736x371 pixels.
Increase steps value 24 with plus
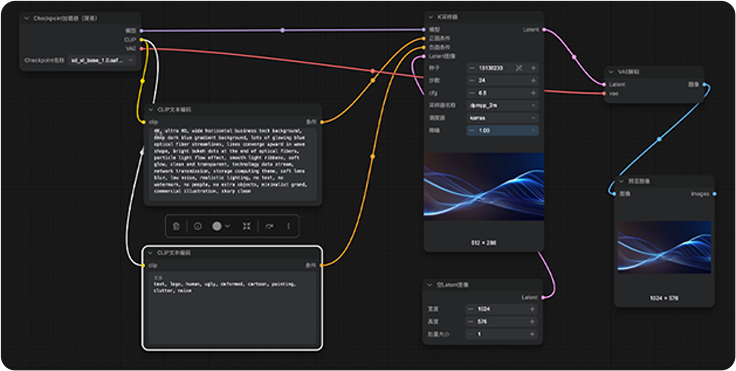[x=534, y=80]
